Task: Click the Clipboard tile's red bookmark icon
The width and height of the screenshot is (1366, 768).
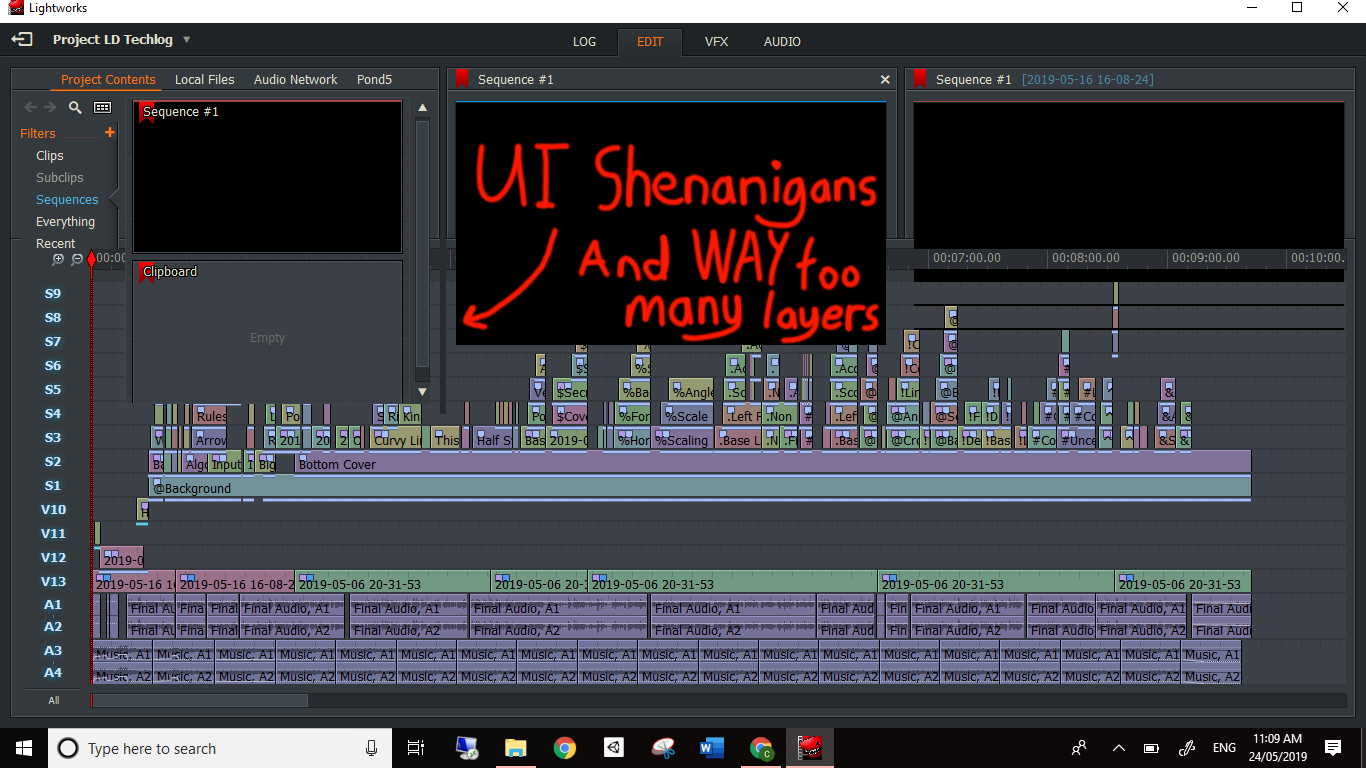Action: coord(146,271)
